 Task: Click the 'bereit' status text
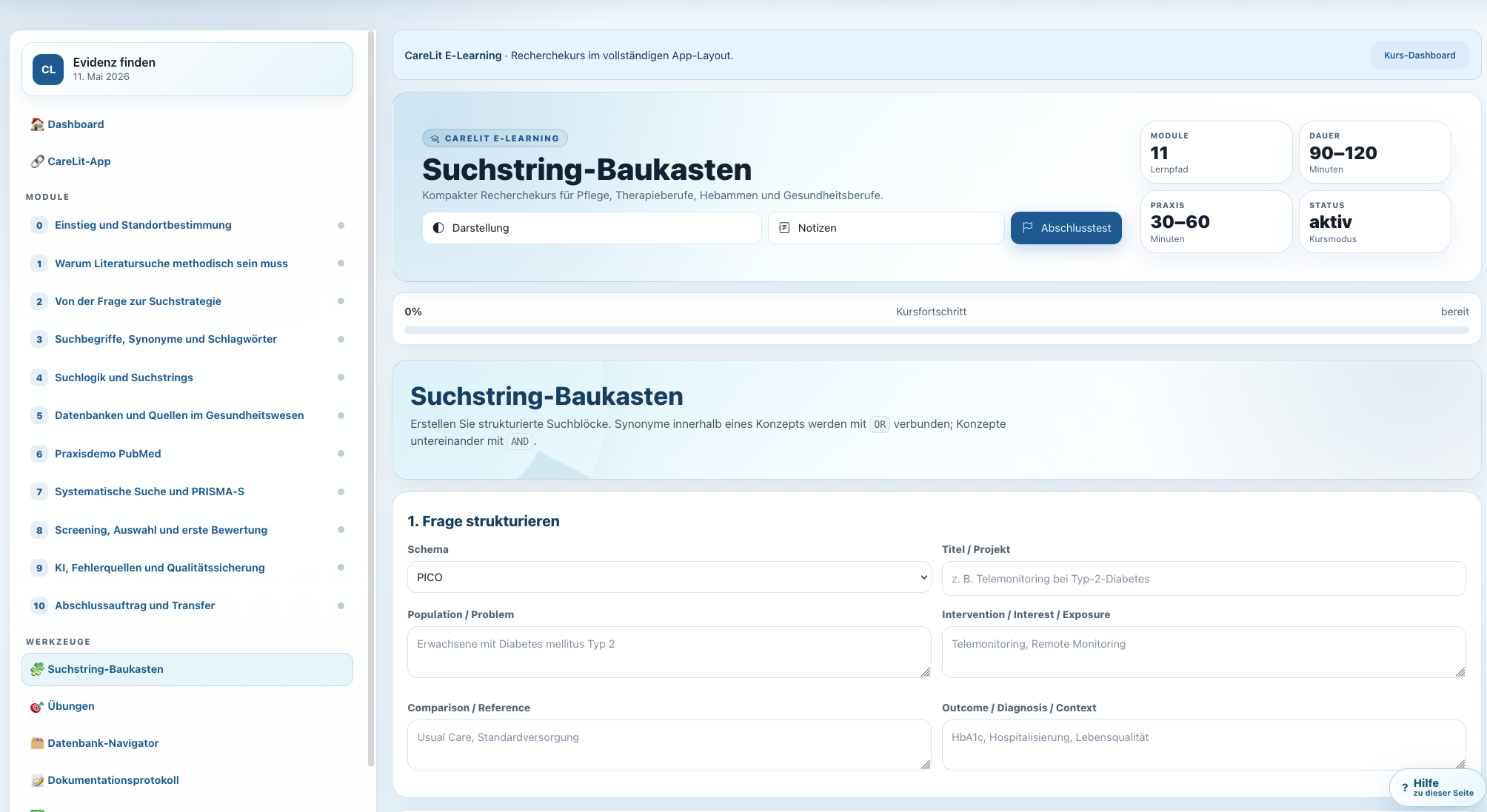pos(1455,312)
